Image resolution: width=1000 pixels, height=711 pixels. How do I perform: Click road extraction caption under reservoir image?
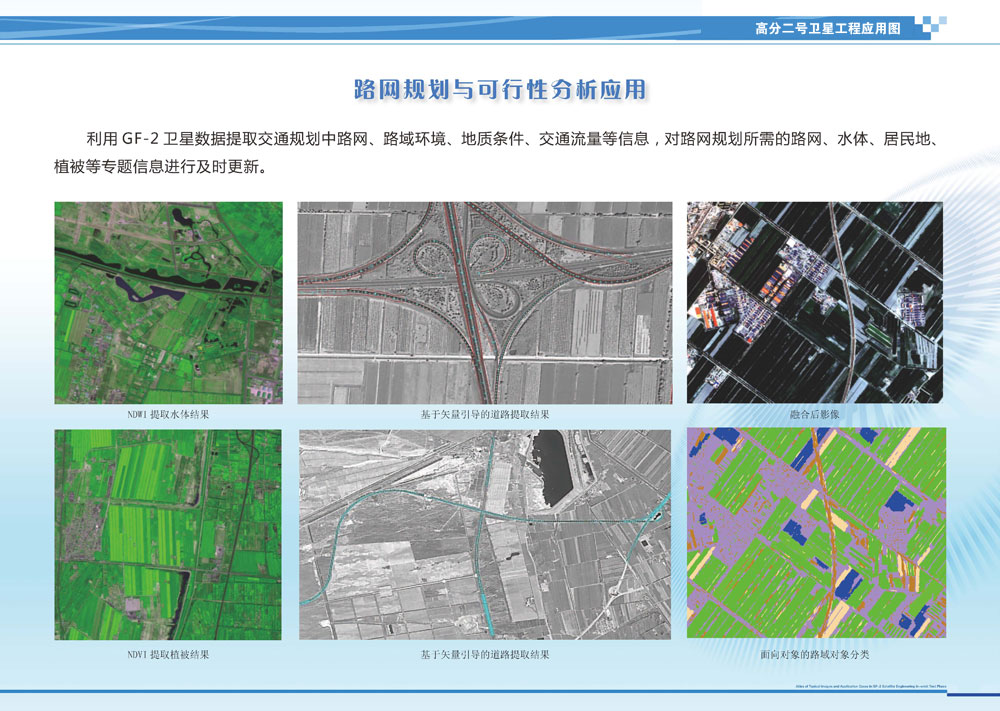point(485,654)
